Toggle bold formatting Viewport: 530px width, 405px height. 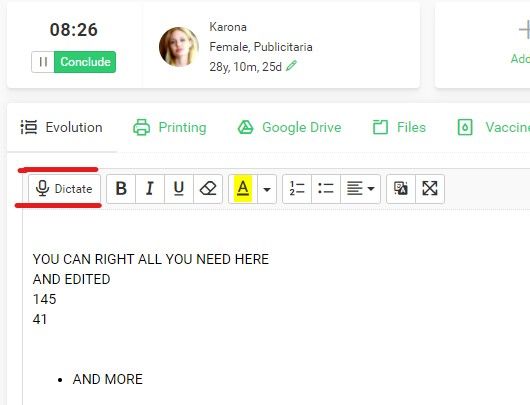point(121,189)
